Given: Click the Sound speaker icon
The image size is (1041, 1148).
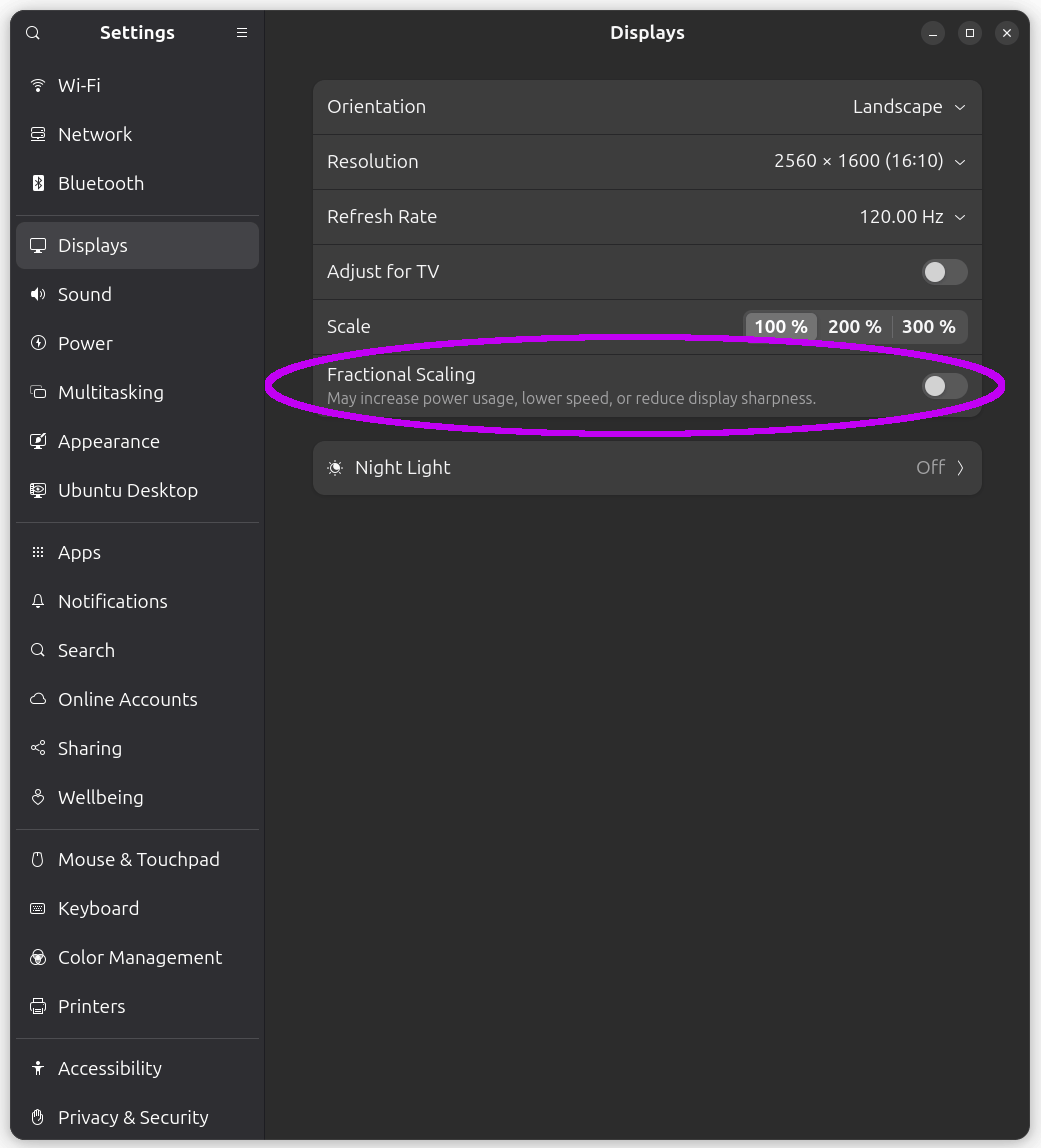Looking at the screenshot, I should tap(38, 294).
